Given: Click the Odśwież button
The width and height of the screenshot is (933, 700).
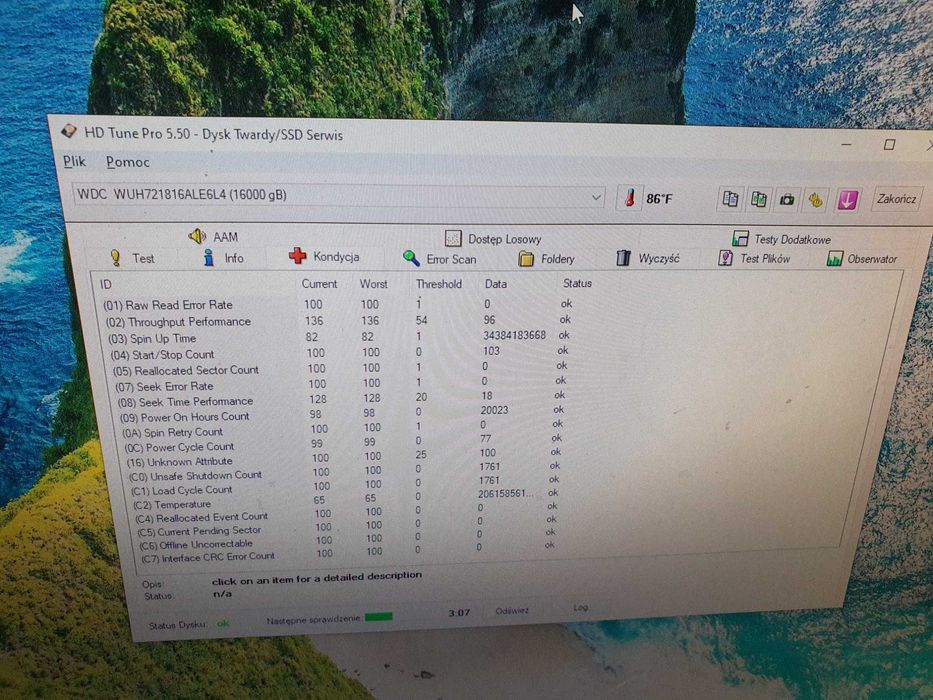Looking at the screenshot, I should tap(512, 611).
